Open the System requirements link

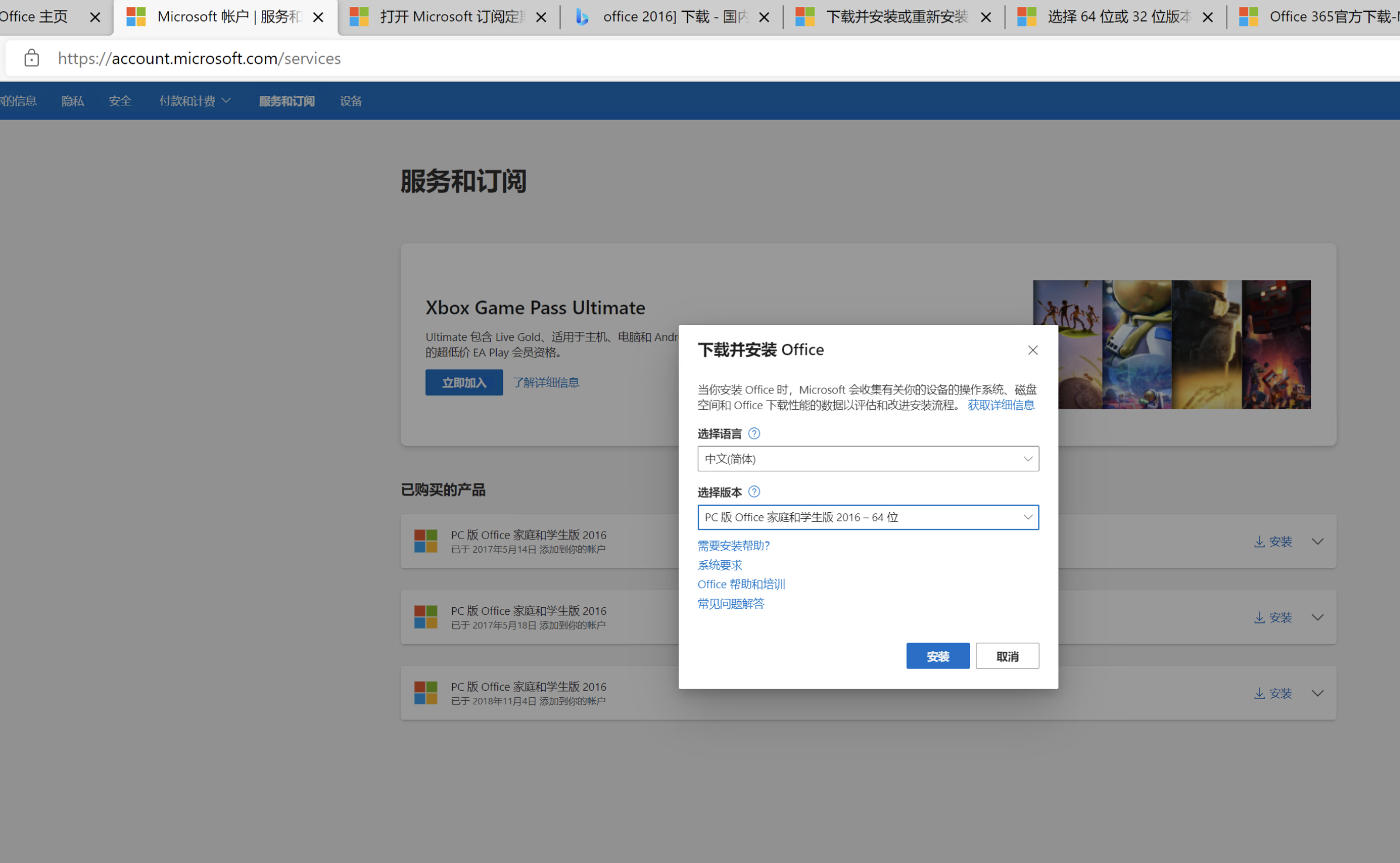click(x=719, y=565)
